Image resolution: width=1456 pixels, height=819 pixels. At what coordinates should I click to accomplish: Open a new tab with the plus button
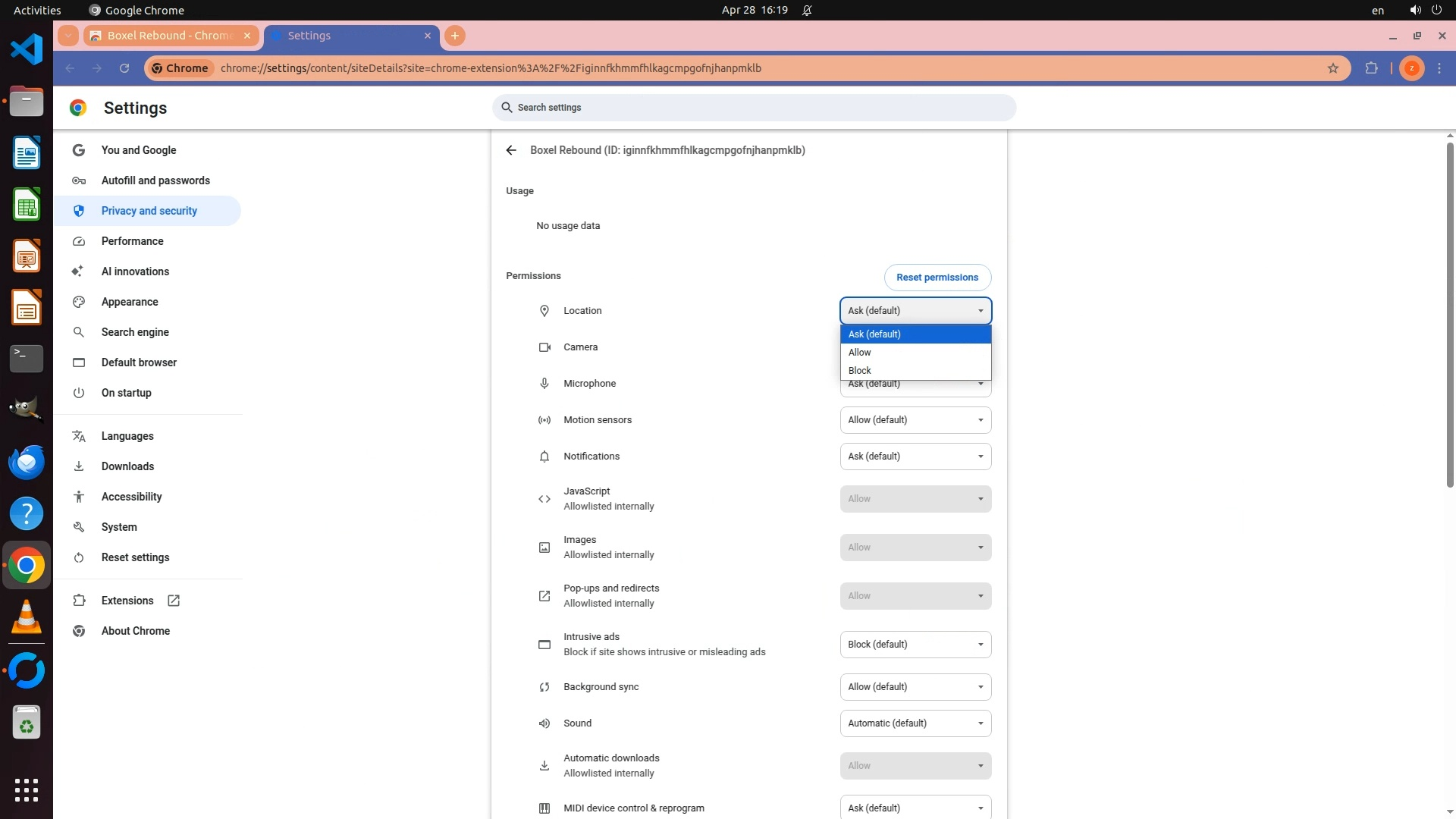point(455,36)
